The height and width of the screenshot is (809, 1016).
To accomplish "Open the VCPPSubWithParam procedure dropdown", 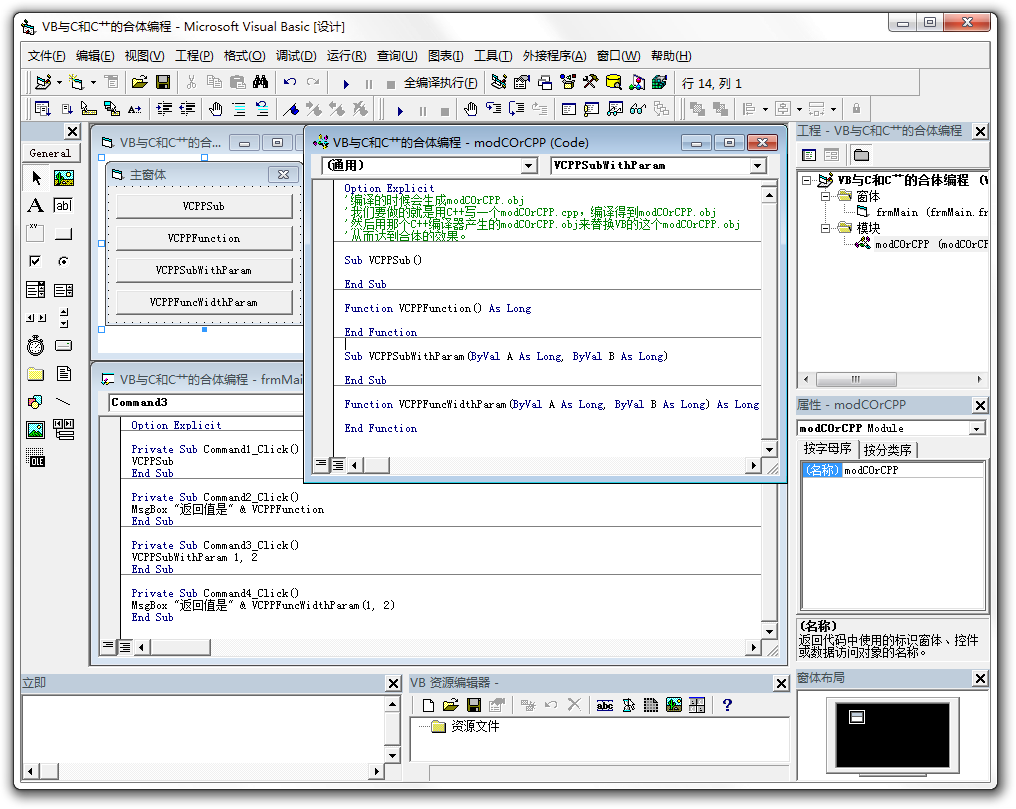I will (x=757, y=166).
